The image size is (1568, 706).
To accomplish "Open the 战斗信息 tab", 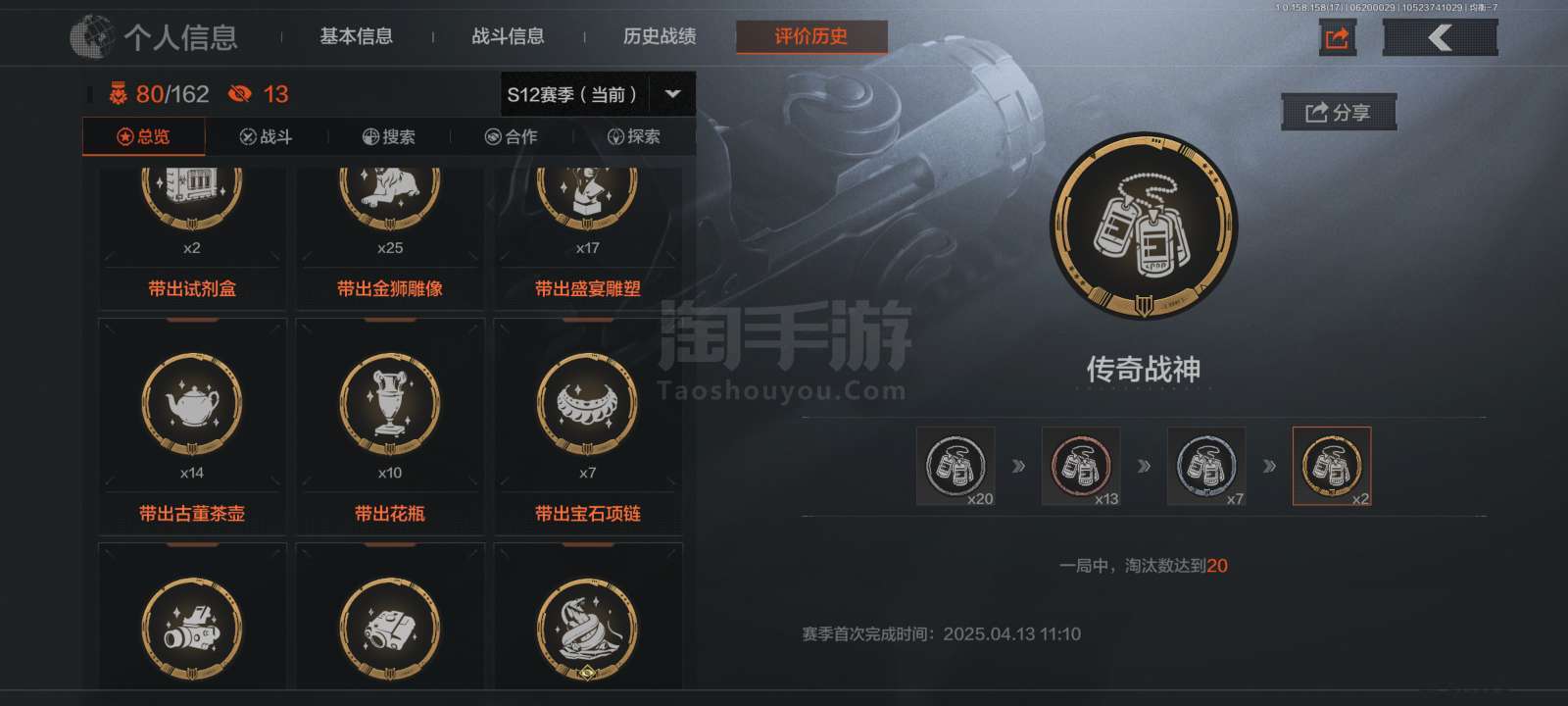I will tap(508, 36).
